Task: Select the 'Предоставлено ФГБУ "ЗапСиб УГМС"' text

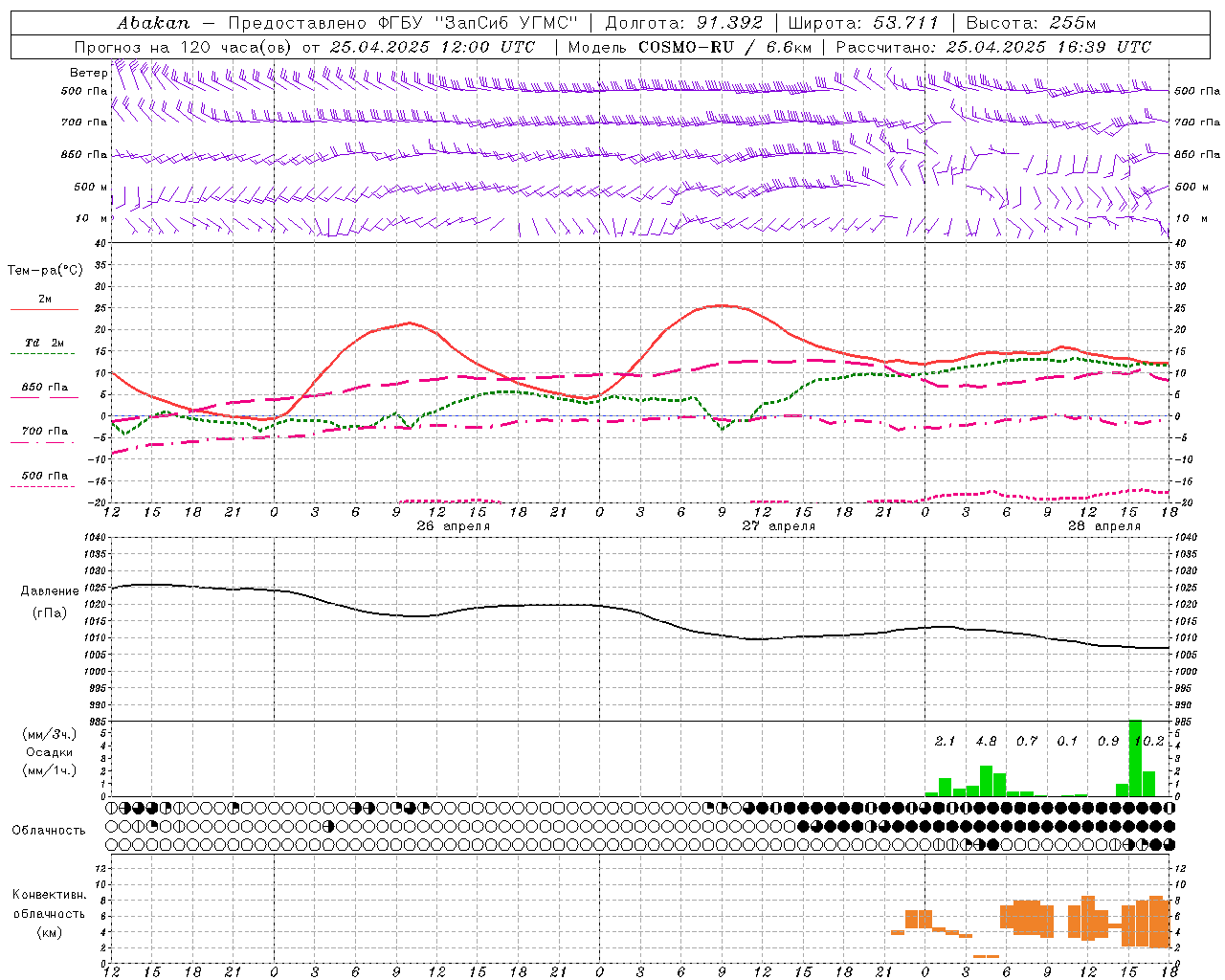Action: tap(403, 23)
